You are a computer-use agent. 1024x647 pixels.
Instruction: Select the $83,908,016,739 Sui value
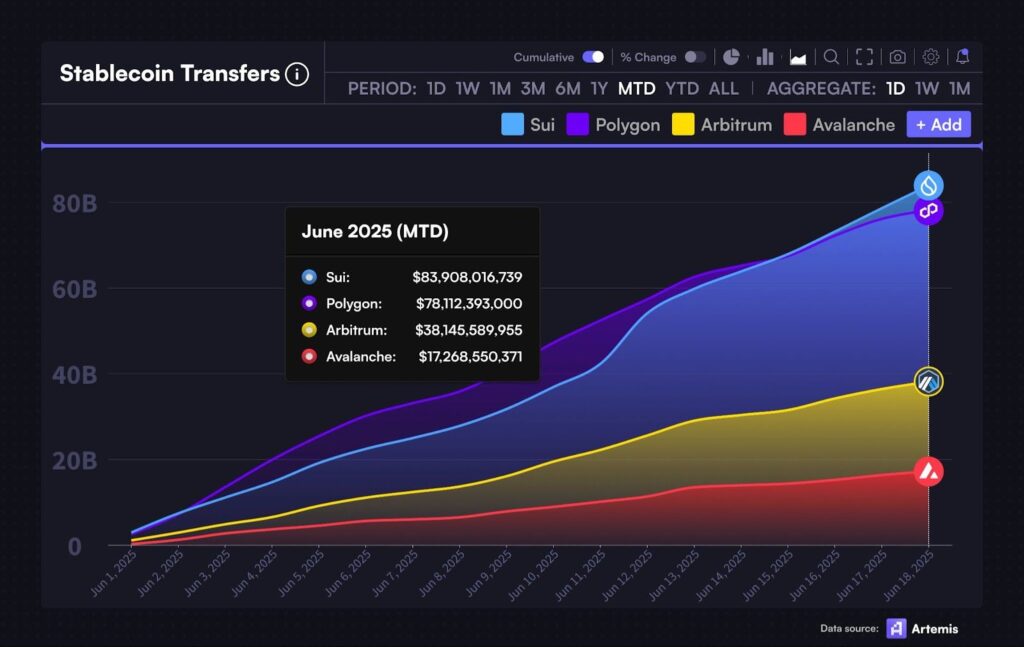tap(467, 277)
